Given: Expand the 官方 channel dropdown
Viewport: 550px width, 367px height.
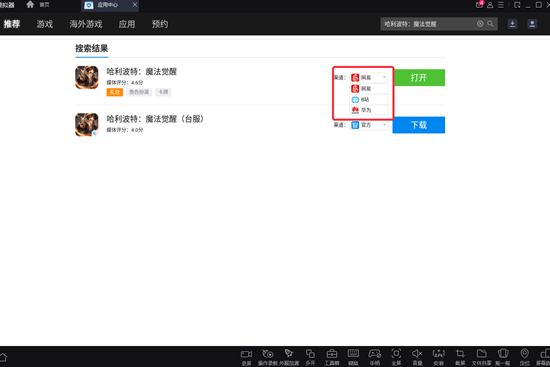Looking at the screenshot, I should [369, 125].
